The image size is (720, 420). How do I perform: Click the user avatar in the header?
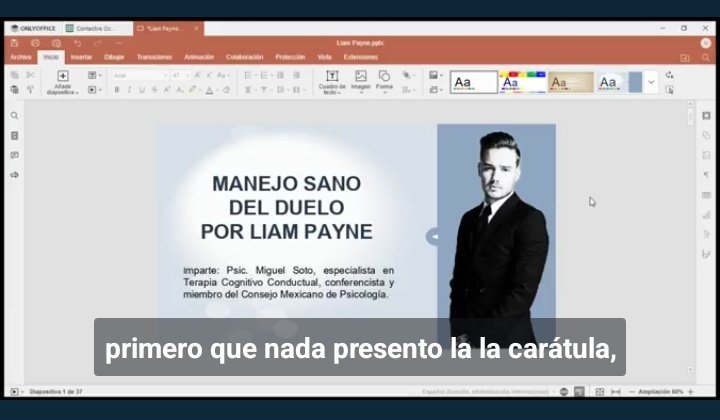point(706,43)
